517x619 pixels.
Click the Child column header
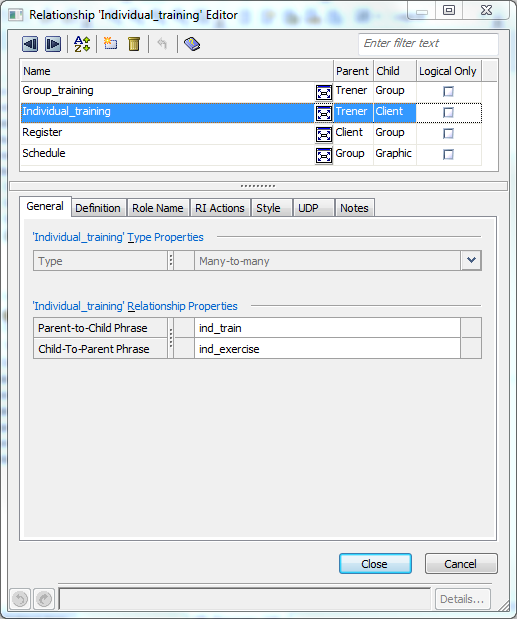point(395,71)
